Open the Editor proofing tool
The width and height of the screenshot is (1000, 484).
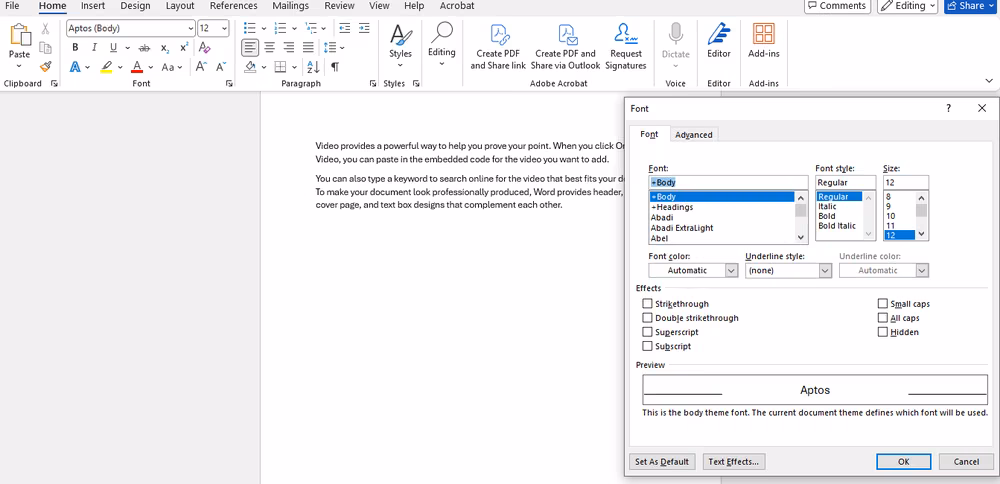click(x=719, y=41)
